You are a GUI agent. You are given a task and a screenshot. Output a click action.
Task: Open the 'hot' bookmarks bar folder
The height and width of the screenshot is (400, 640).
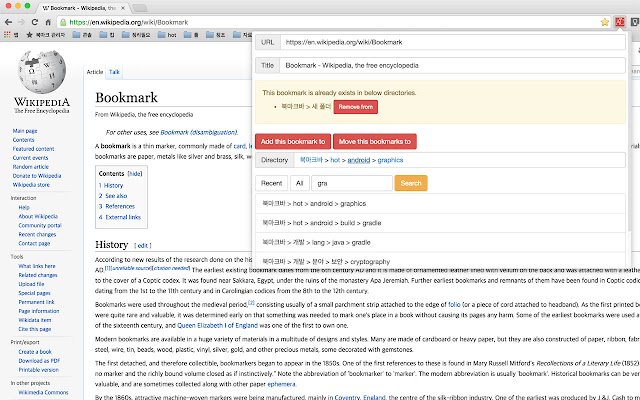click(x=167, y=35)
